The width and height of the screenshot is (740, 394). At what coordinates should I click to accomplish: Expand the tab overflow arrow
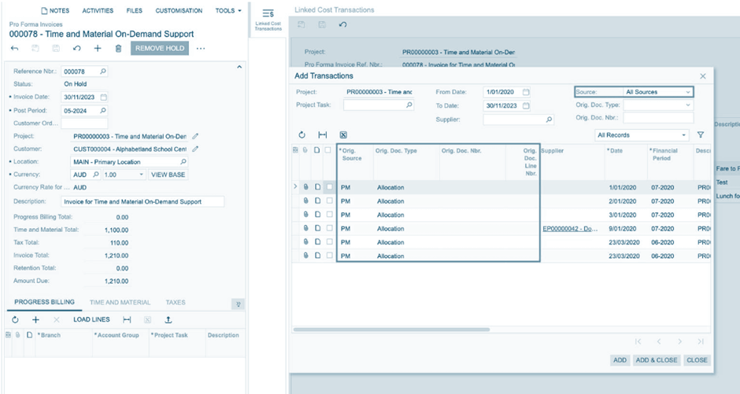coord(238,304)
